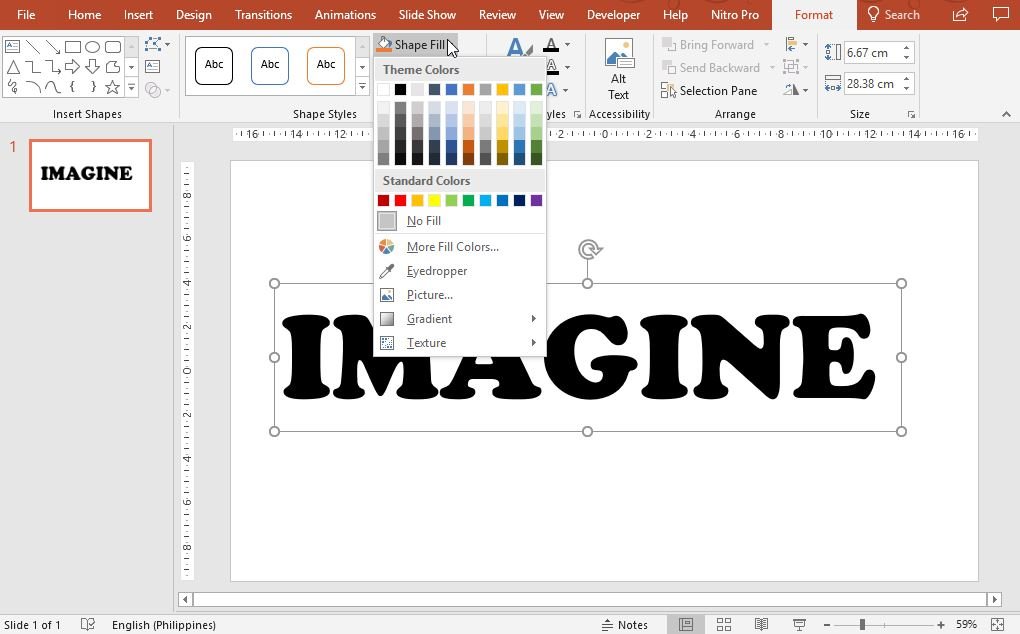The image size is (1020, 634).
Task: Open the Selection Pane
Action: tap(709, 91)
